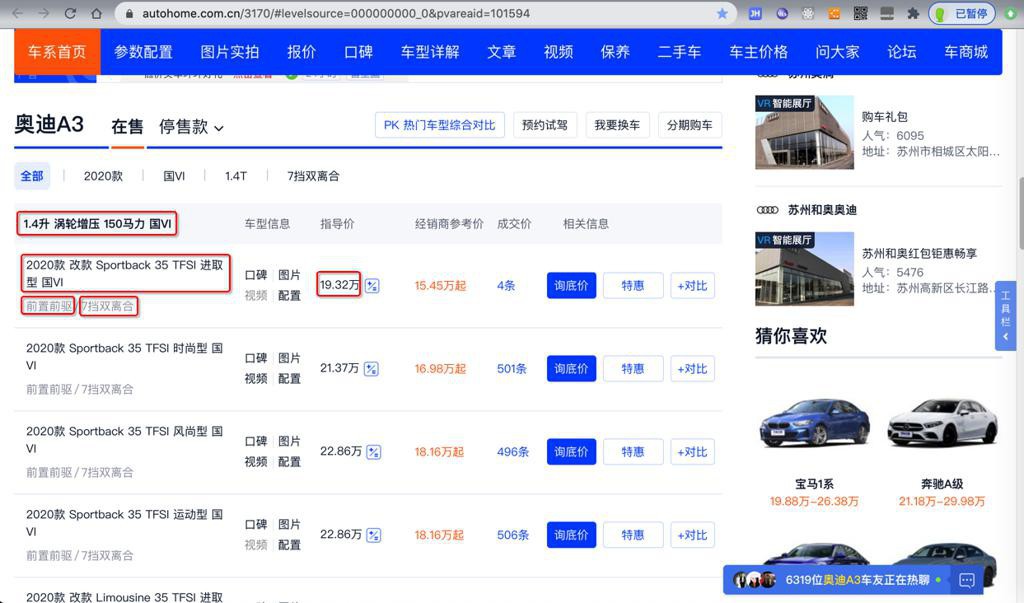The width and height of the screenshot is (1024, 603).
Task: Click the browser home icon
Action: (x=97, y=13)
